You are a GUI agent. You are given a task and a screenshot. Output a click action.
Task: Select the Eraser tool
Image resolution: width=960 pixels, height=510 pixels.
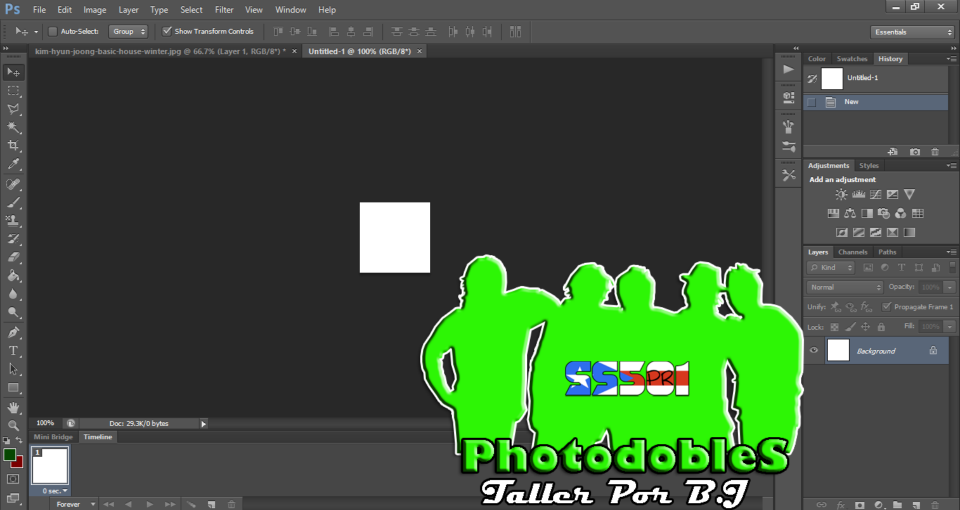[13, 257]
